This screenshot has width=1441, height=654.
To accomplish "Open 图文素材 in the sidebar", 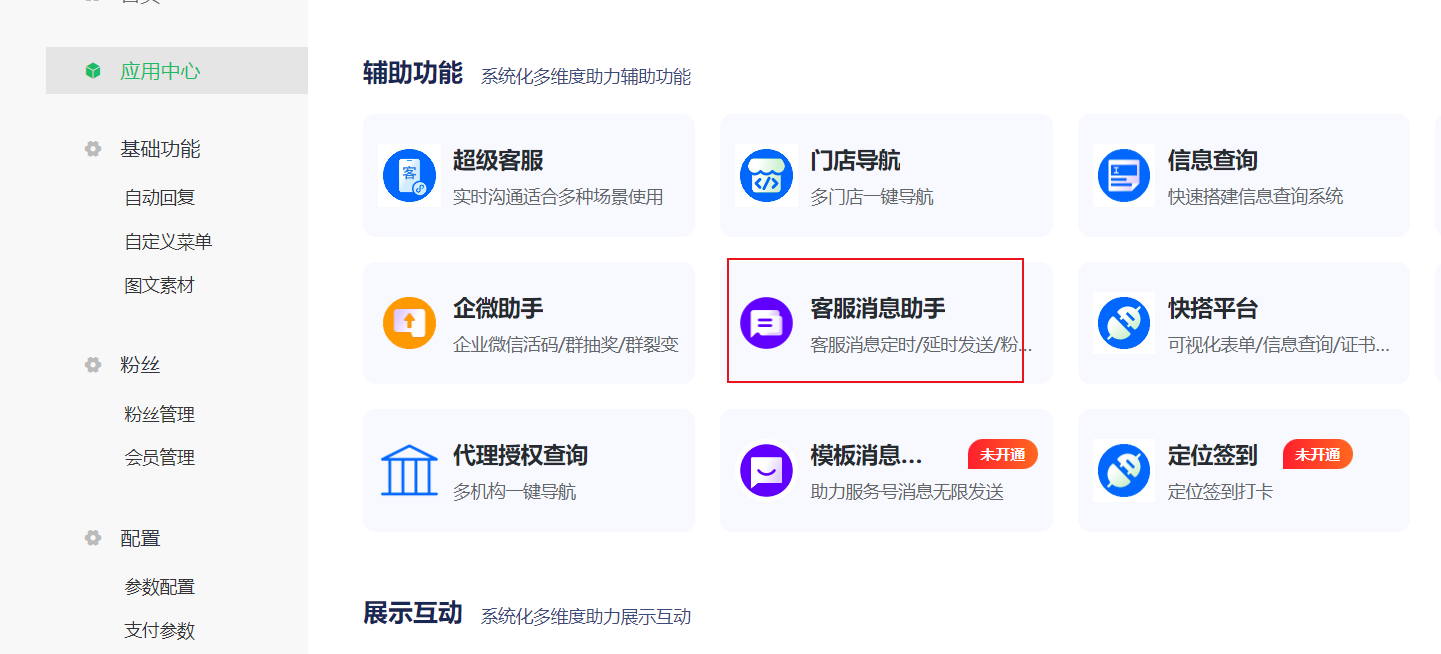I will tap(159, 286).
